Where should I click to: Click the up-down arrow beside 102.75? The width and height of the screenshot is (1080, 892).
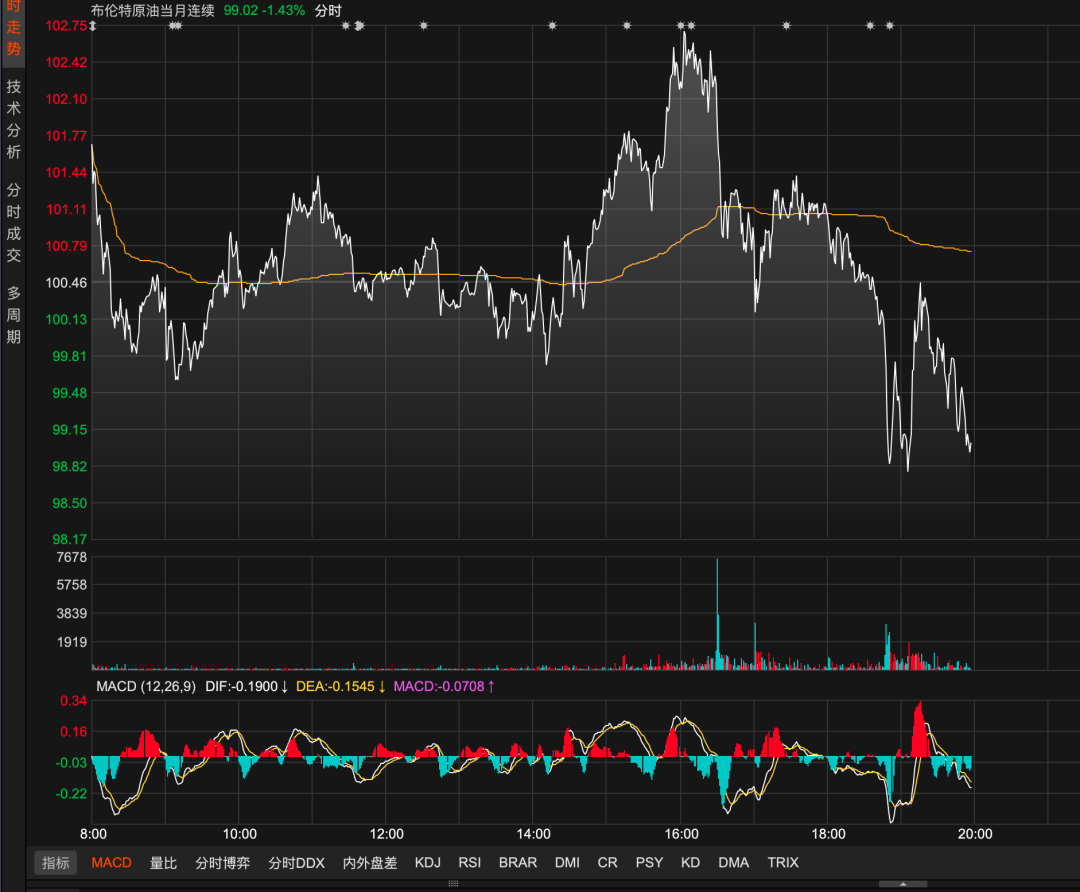(92, 25)
